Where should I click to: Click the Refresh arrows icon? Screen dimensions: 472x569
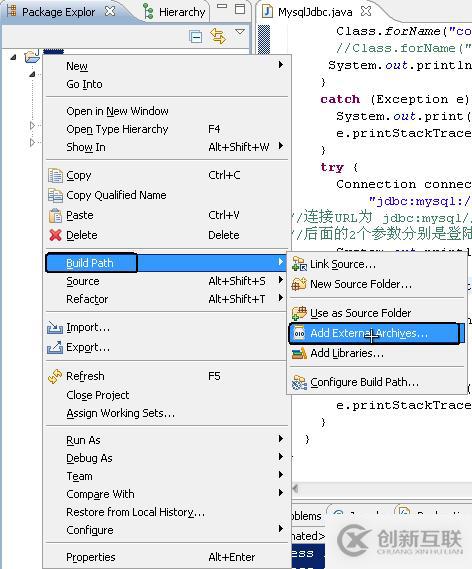(55, 376)
